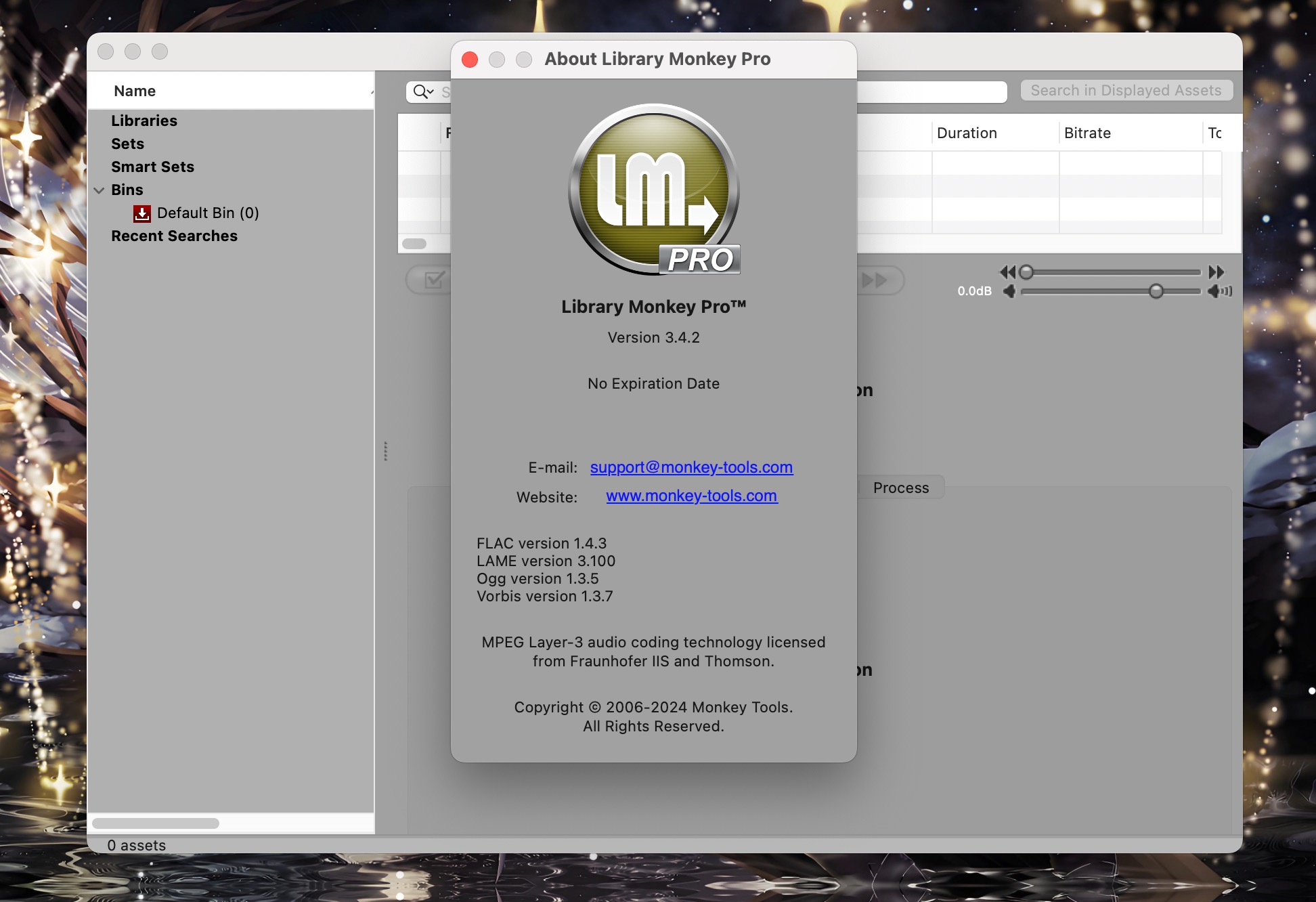The image size is (1316, 902).
Task: Click the volume slider knob
Action: tap(1156, 291)
